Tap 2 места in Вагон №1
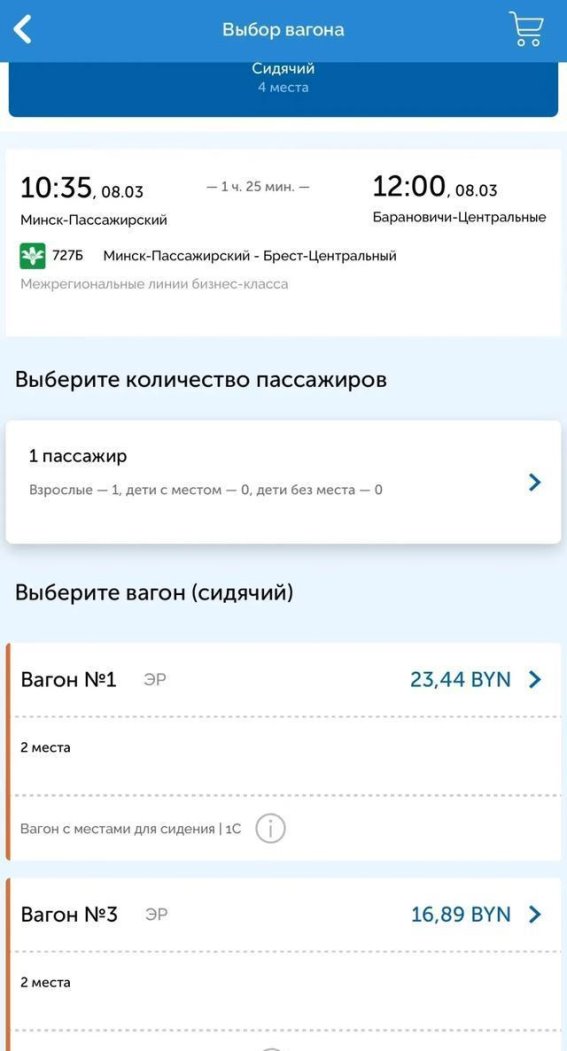Viewport: 567px width, 1051px height. coord(46,747)
